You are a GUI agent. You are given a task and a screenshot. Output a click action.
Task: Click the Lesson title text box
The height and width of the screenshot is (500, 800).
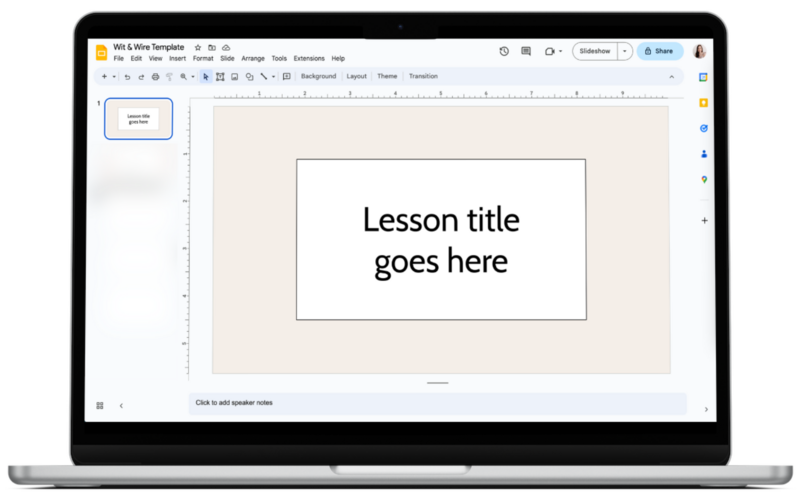[441, 239]
